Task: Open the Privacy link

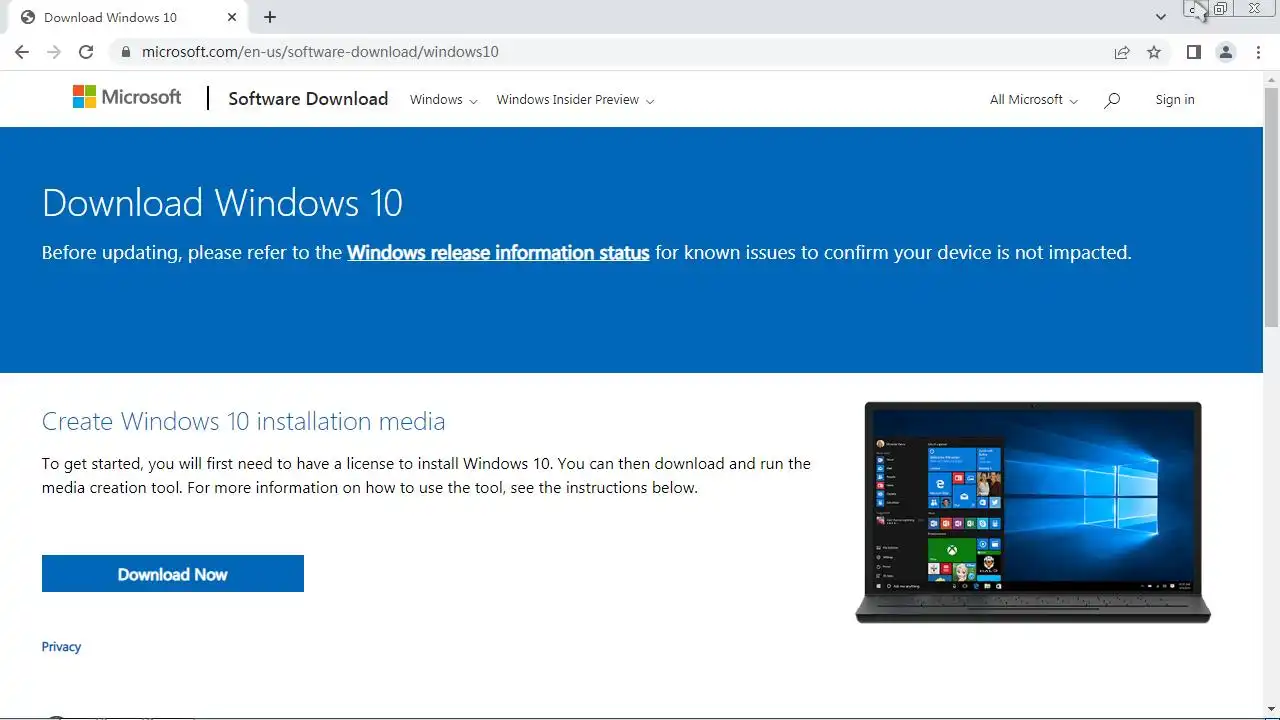Action: coord(61,647)
